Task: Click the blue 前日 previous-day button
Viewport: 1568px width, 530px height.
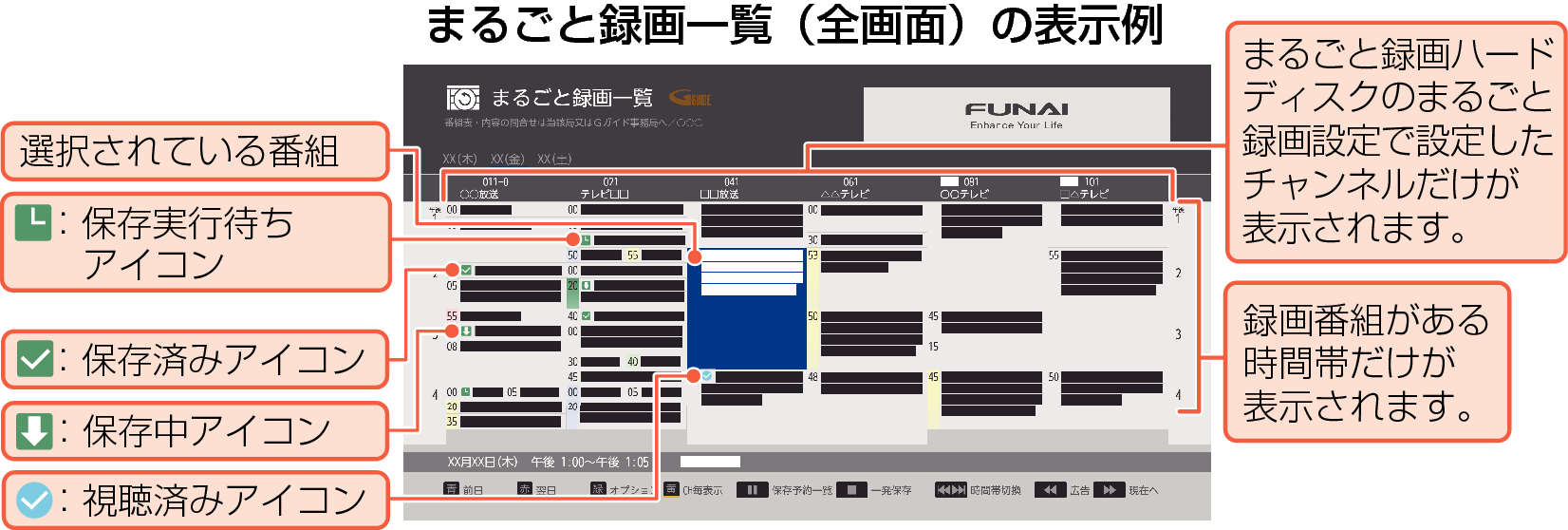Action: [x=463, y=490]
